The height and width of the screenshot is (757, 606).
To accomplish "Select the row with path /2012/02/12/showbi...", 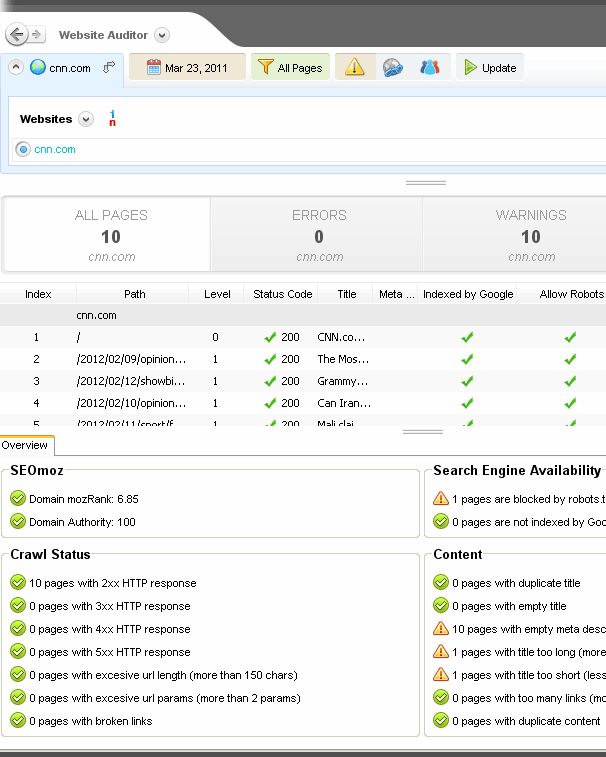I will coord(130,381).
